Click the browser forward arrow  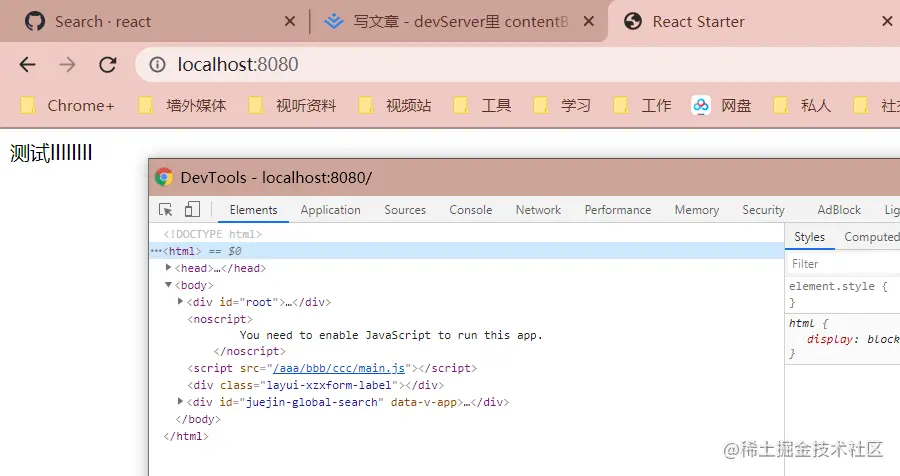click(67, 65)
